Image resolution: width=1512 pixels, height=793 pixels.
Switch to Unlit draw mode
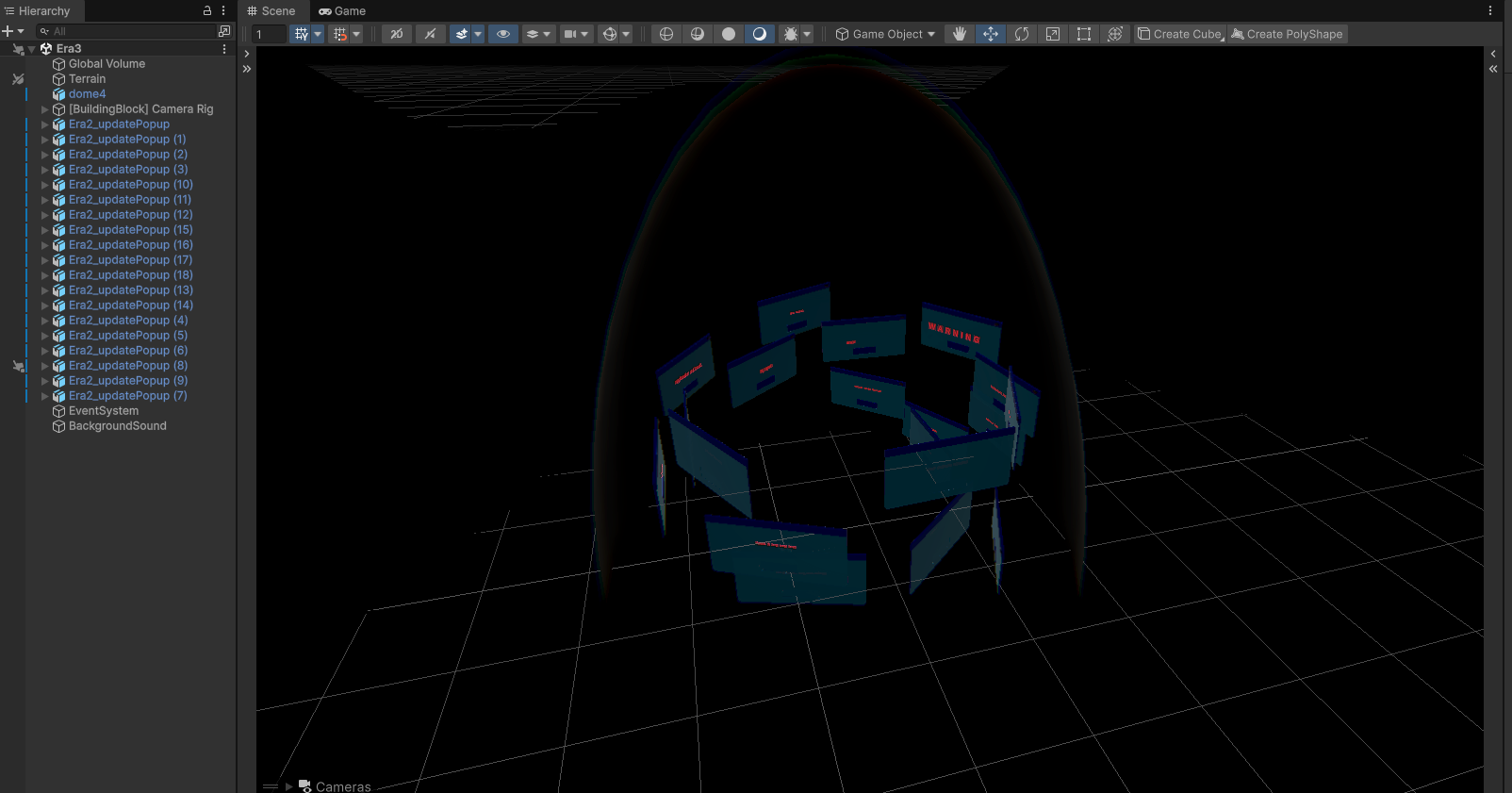tap(729, 34)
